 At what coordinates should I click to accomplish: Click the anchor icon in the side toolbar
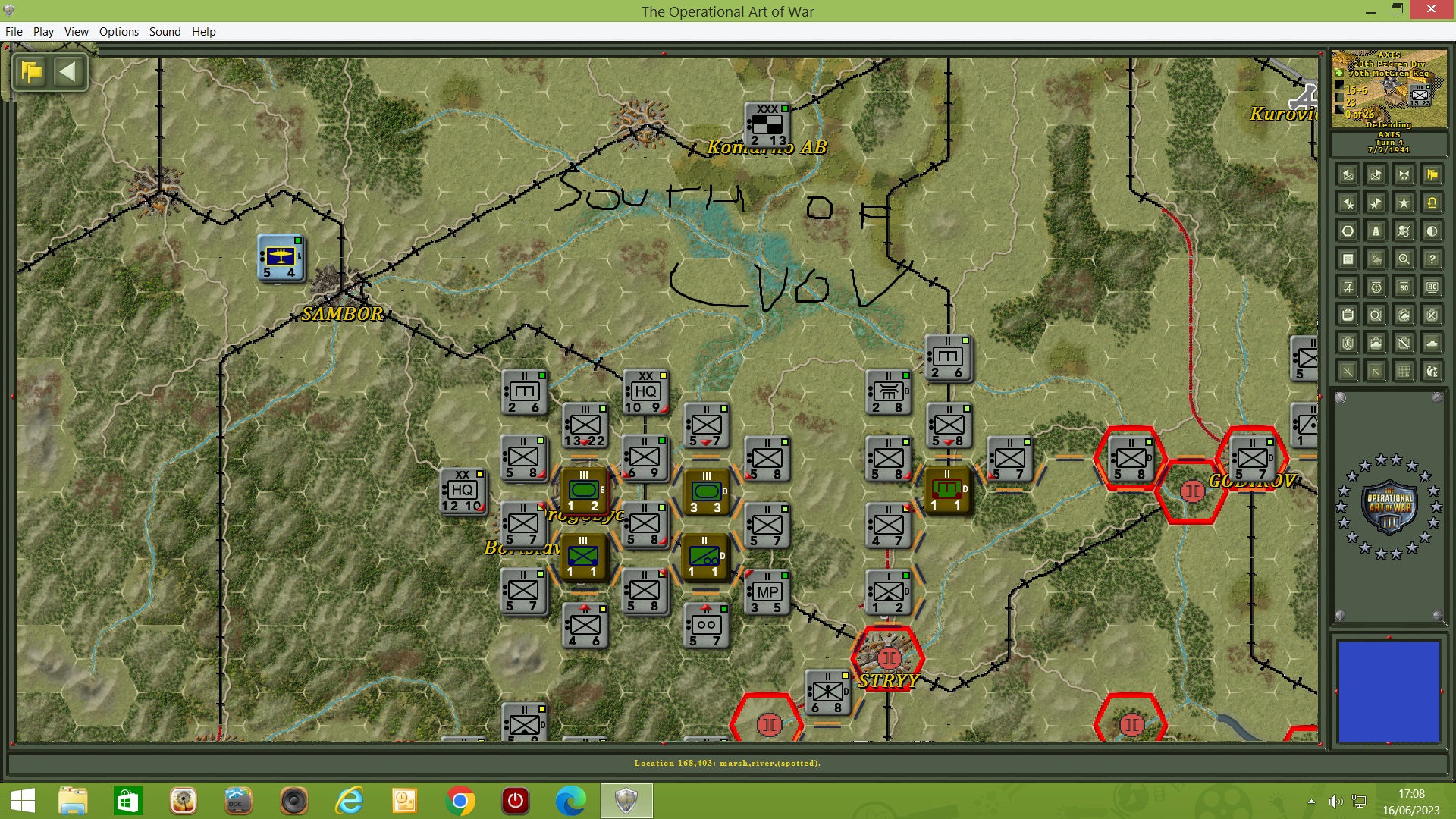coord(1376,287)
